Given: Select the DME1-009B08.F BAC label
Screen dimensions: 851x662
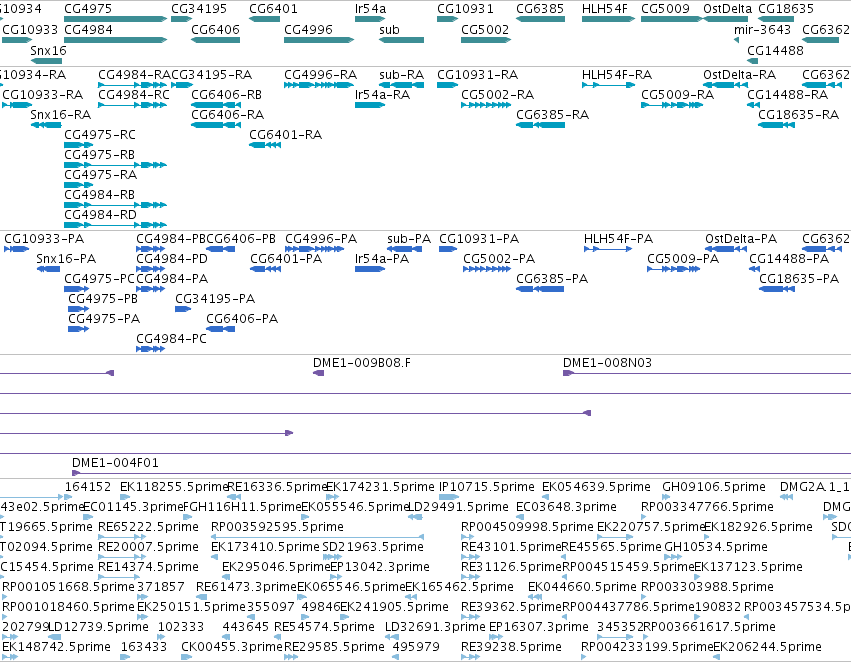Looking at the screenshot, I should pos(362,362).
